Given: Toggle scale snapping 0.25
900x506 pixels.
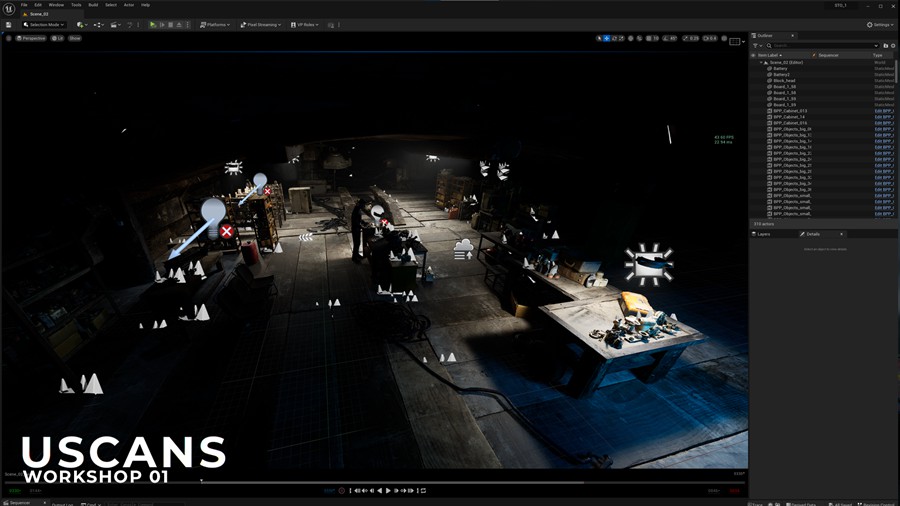Looking at the screenshot, I should (x=690, y=38).
